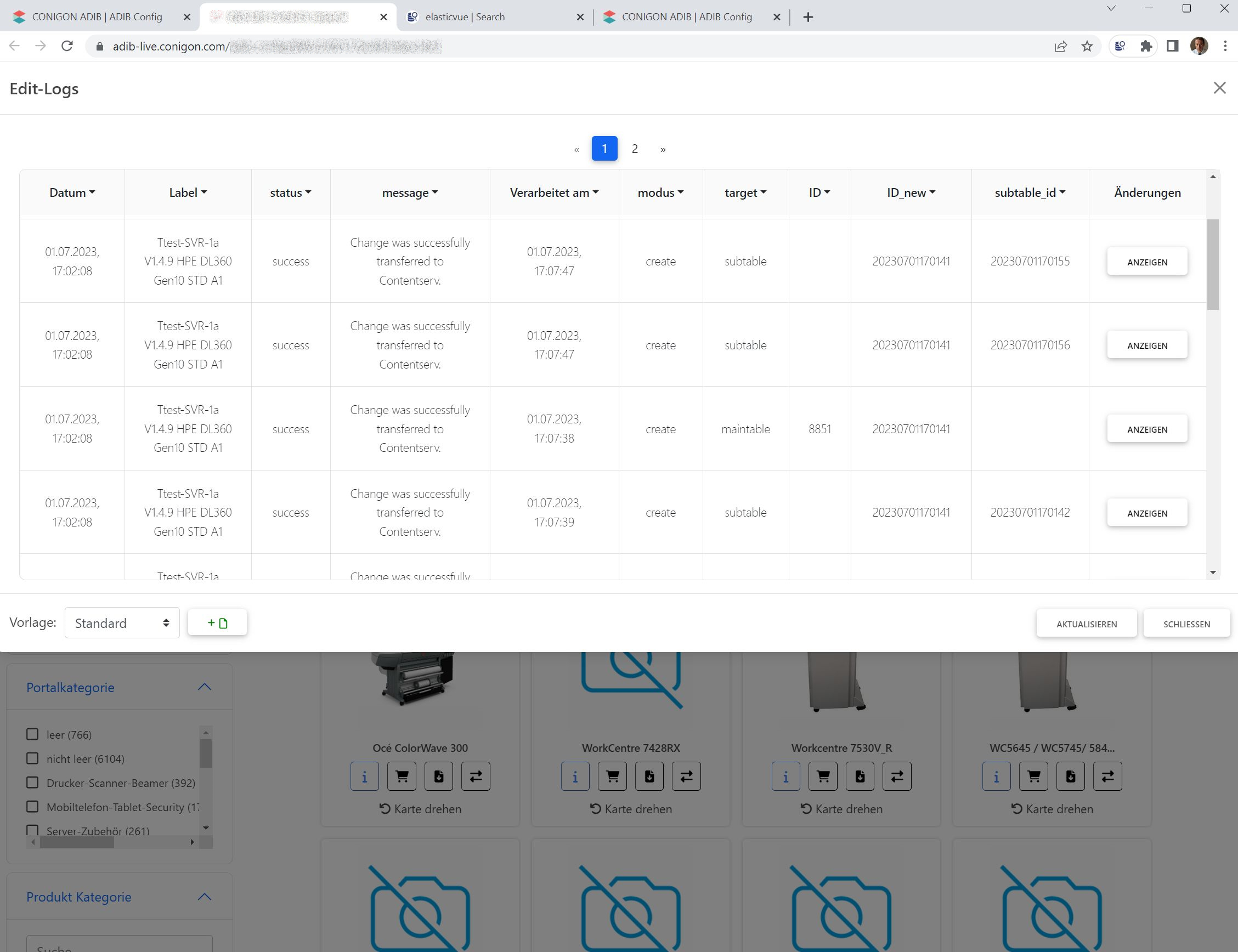This screenshot has height=952, width=1238.
Task: Check the Drucker-Scanner-Beamer (392) checkbox
Action: [x=32, y=783]
